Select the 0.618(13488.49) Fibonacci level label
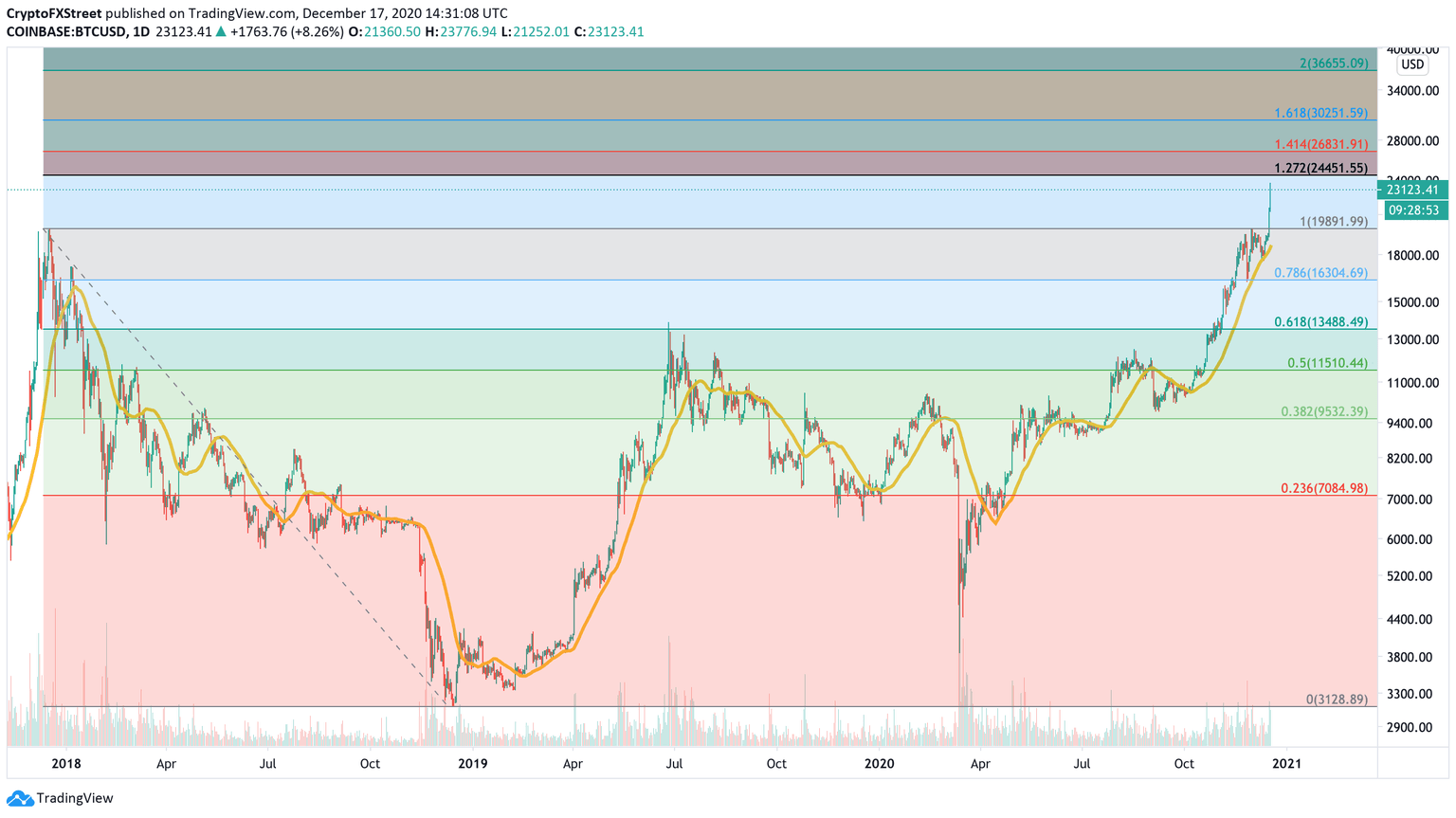Viewport: 1456px width, 818px height. pos(1319,322)
